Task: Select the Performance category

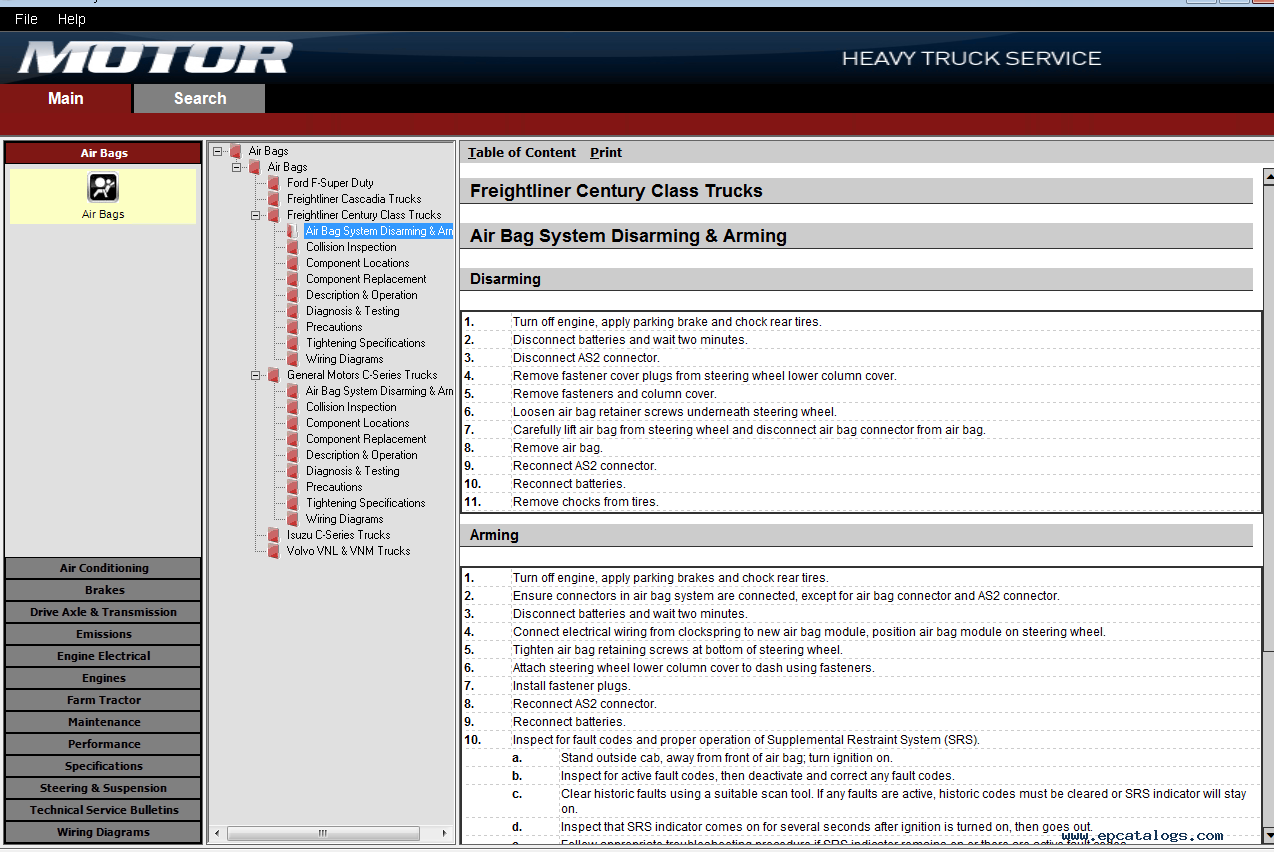Action: pyautogui.click(x=104, y=744)
